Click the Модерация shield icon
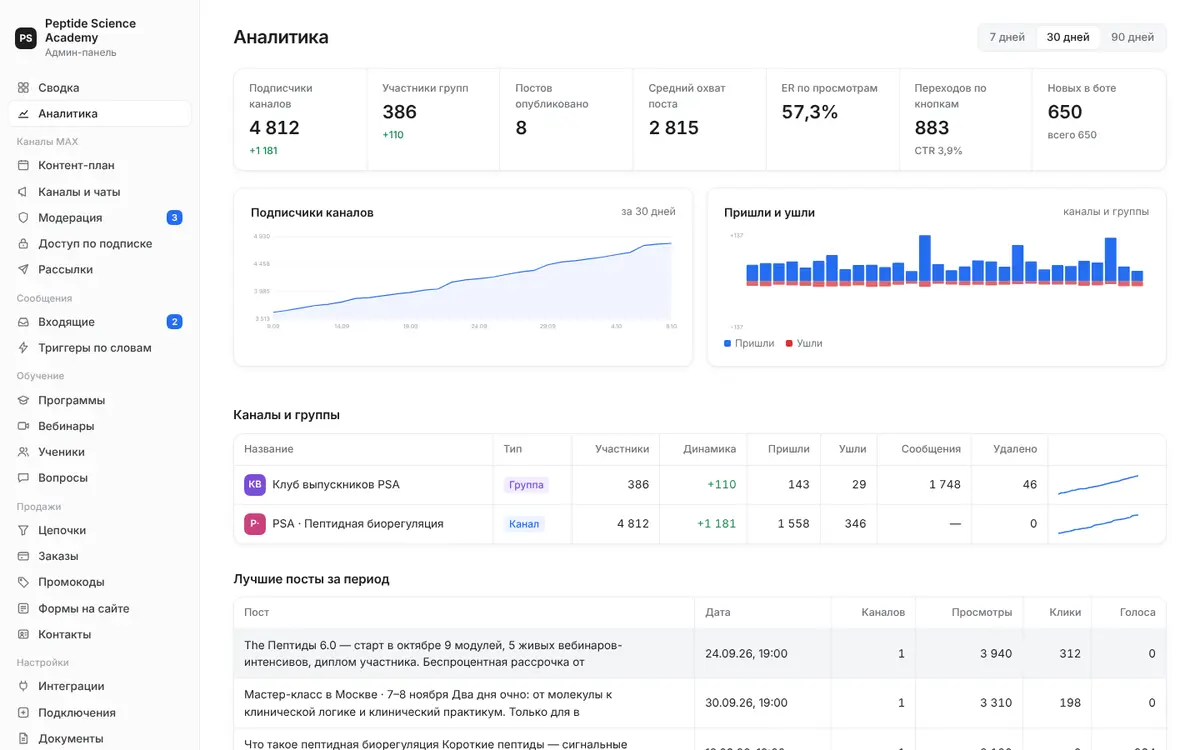This screenshot has height=750, width=1200. pos(23,217)
